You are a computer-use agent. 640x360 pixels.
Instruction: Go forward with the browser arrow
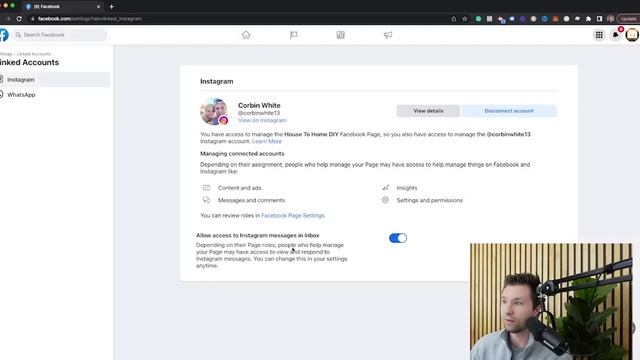point(7,19)
